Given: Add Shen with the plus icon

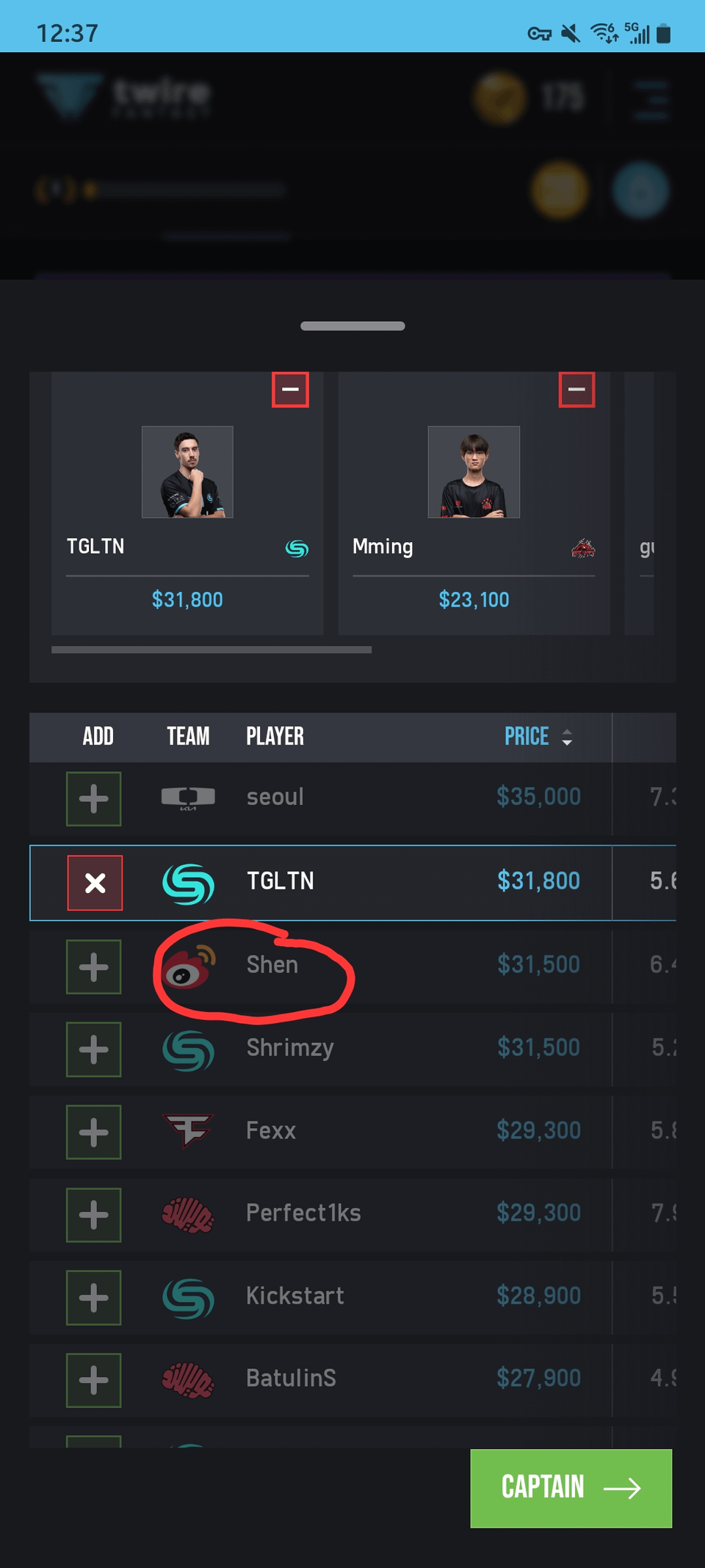Looking at the screenshot, I should 93,967.
